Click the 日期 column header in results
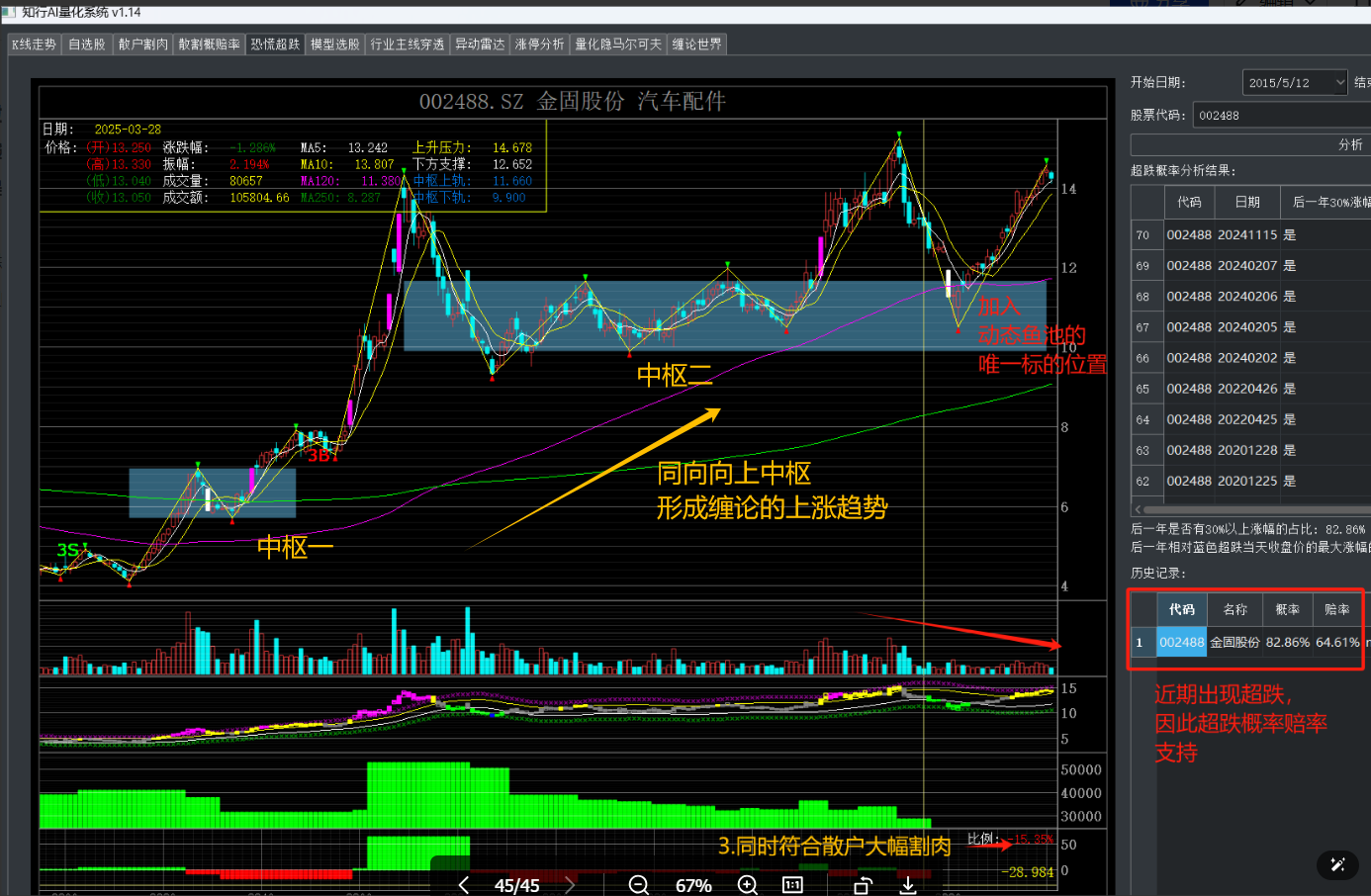This screenshot has height=896, width=1371. coord(1247,202)
